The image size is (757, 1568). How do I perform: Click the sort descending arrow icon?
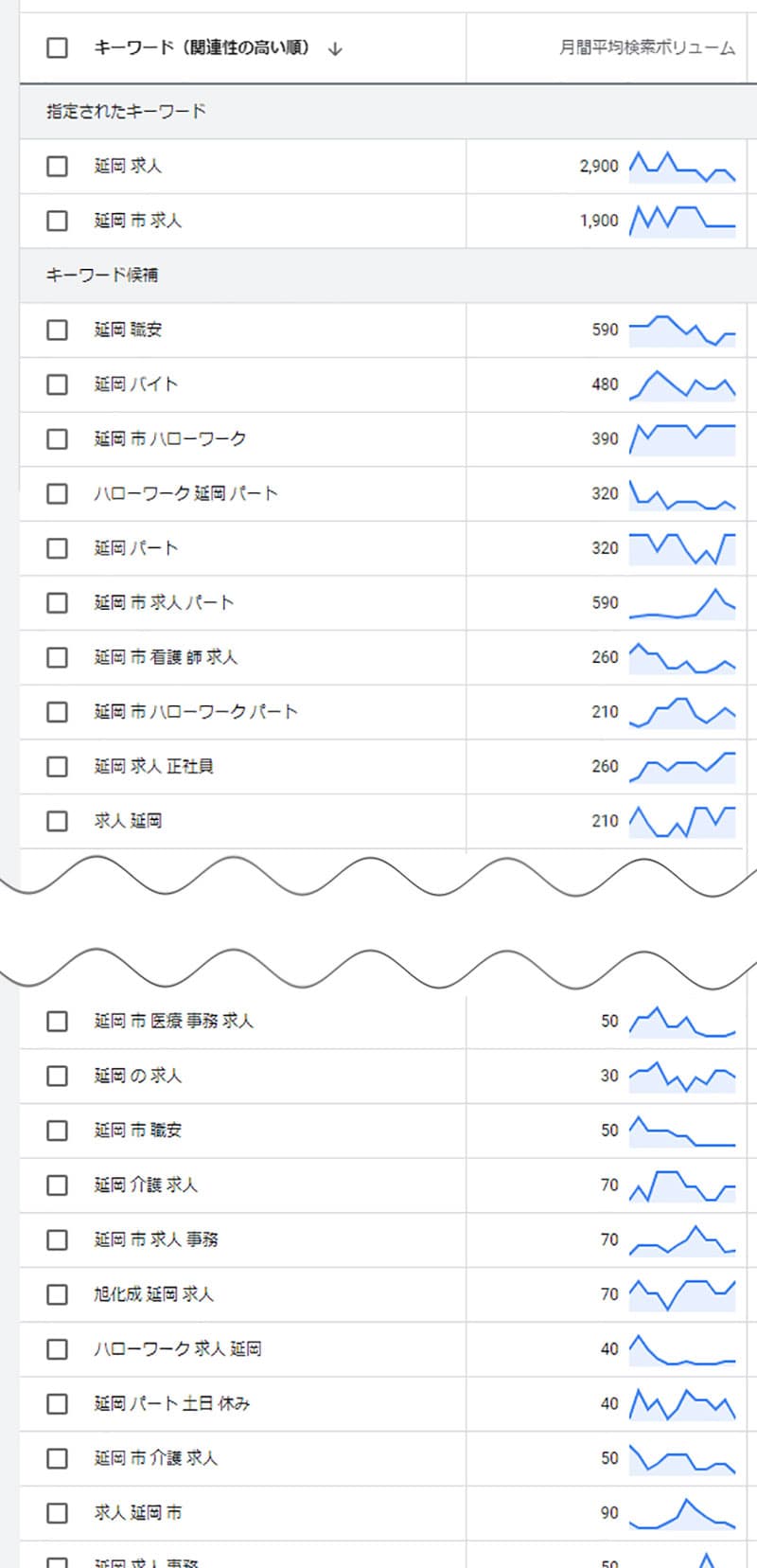tap(334, 48)
